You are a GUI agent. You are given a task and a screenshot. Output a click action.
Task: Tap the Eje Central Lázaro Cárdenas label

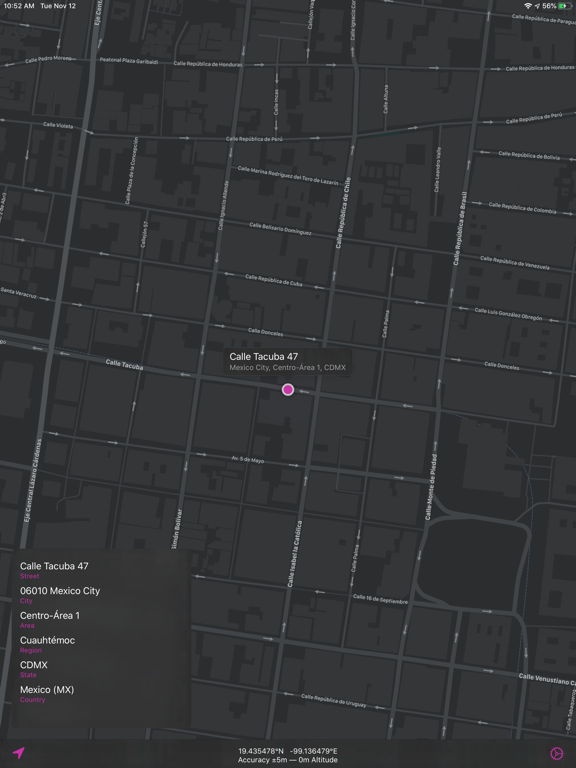tap(32, 480)
